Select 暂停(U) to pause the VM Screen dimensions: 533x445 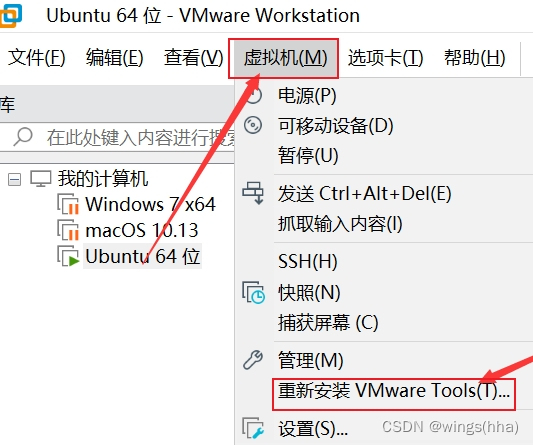[308, 155]
